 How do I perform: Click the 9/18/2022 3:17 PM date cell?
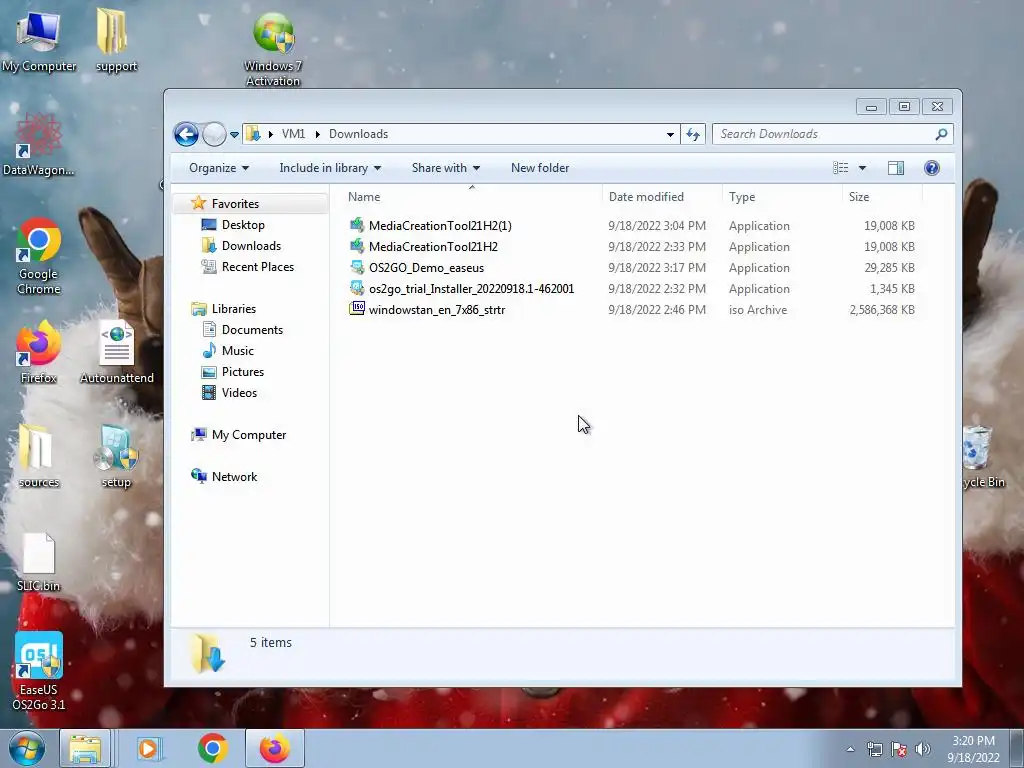click(656, 268)
